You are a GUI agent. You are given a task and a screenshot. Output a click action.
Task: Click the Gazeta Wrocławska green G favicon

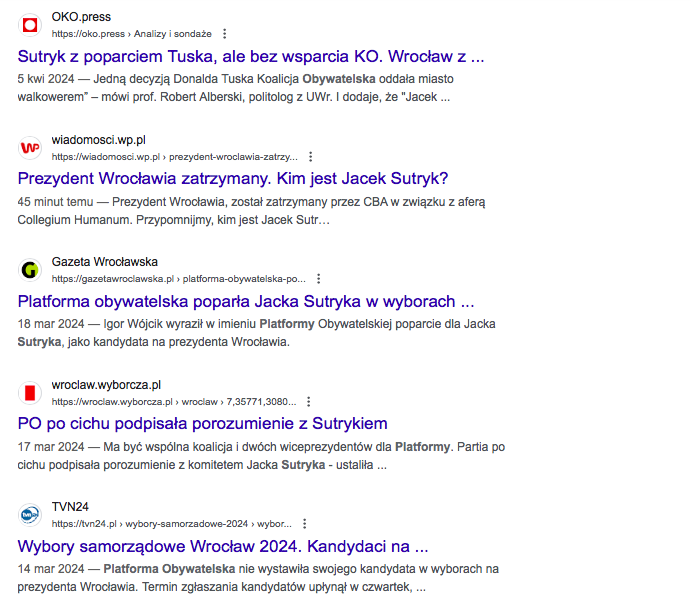coord(30,270)
